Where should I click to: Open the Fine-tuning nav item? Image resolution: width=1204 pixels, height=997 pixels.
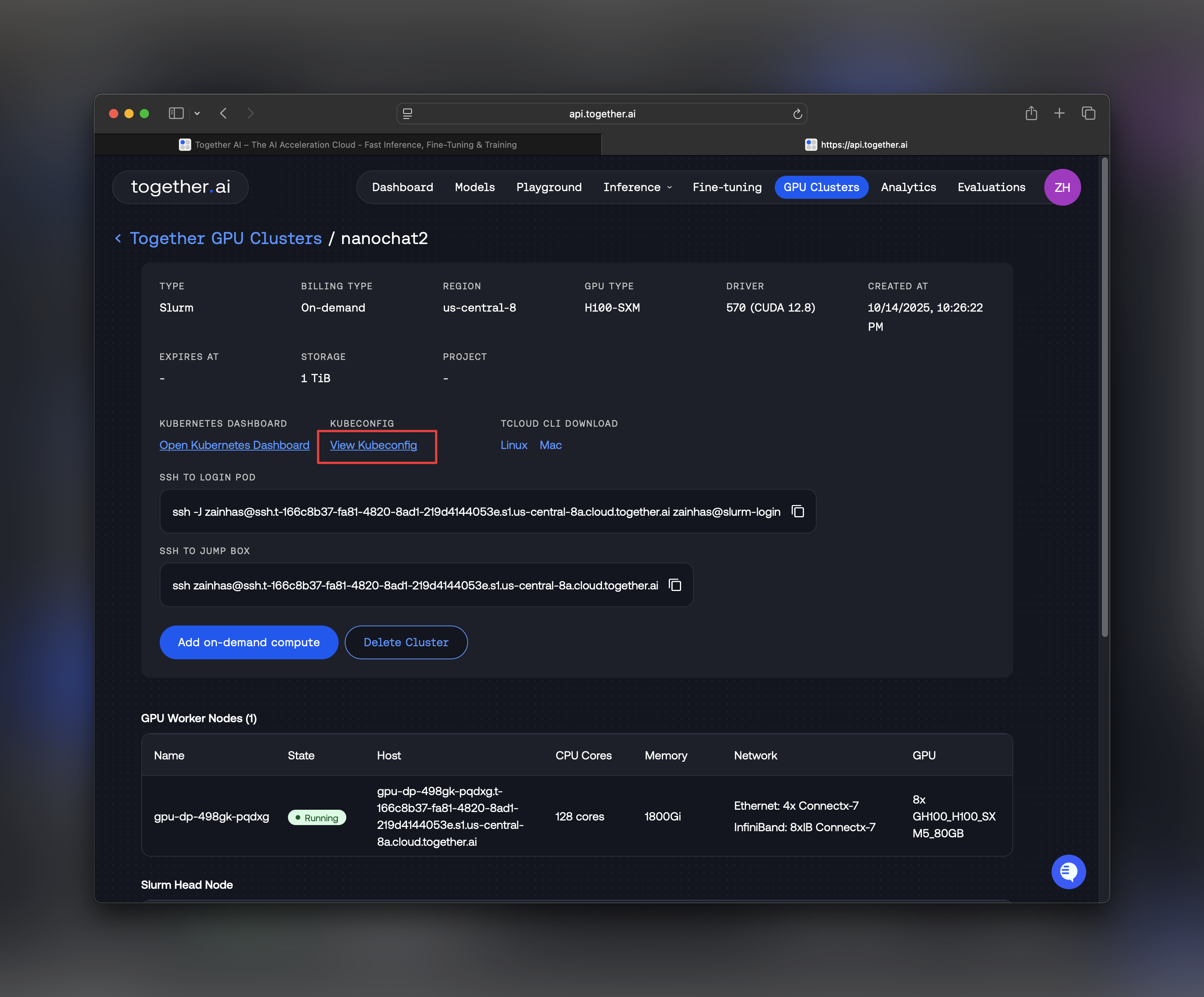(726, 187)
